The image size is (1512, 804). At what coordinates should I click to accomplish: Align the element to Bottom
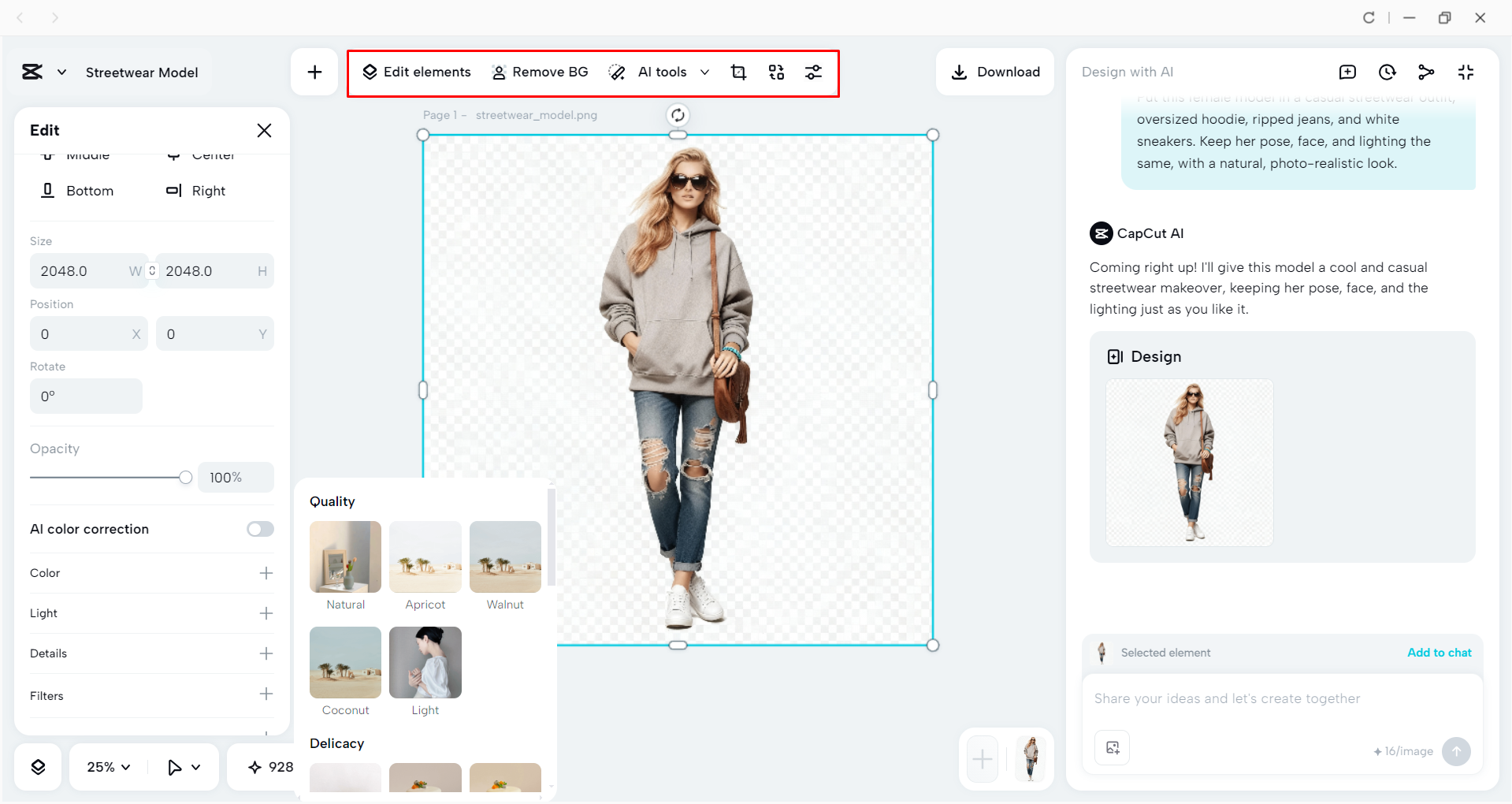pyautogui.click(x=77, y=191)
